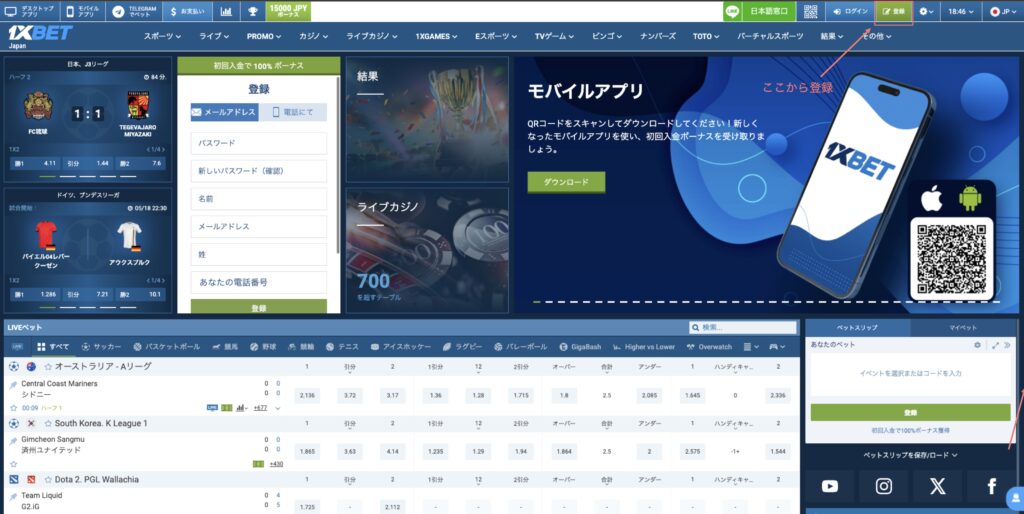This screenshot has width=1024, height=514.
Task: Open the 18:46 time zone dropdown
Action: pos(961,11)
